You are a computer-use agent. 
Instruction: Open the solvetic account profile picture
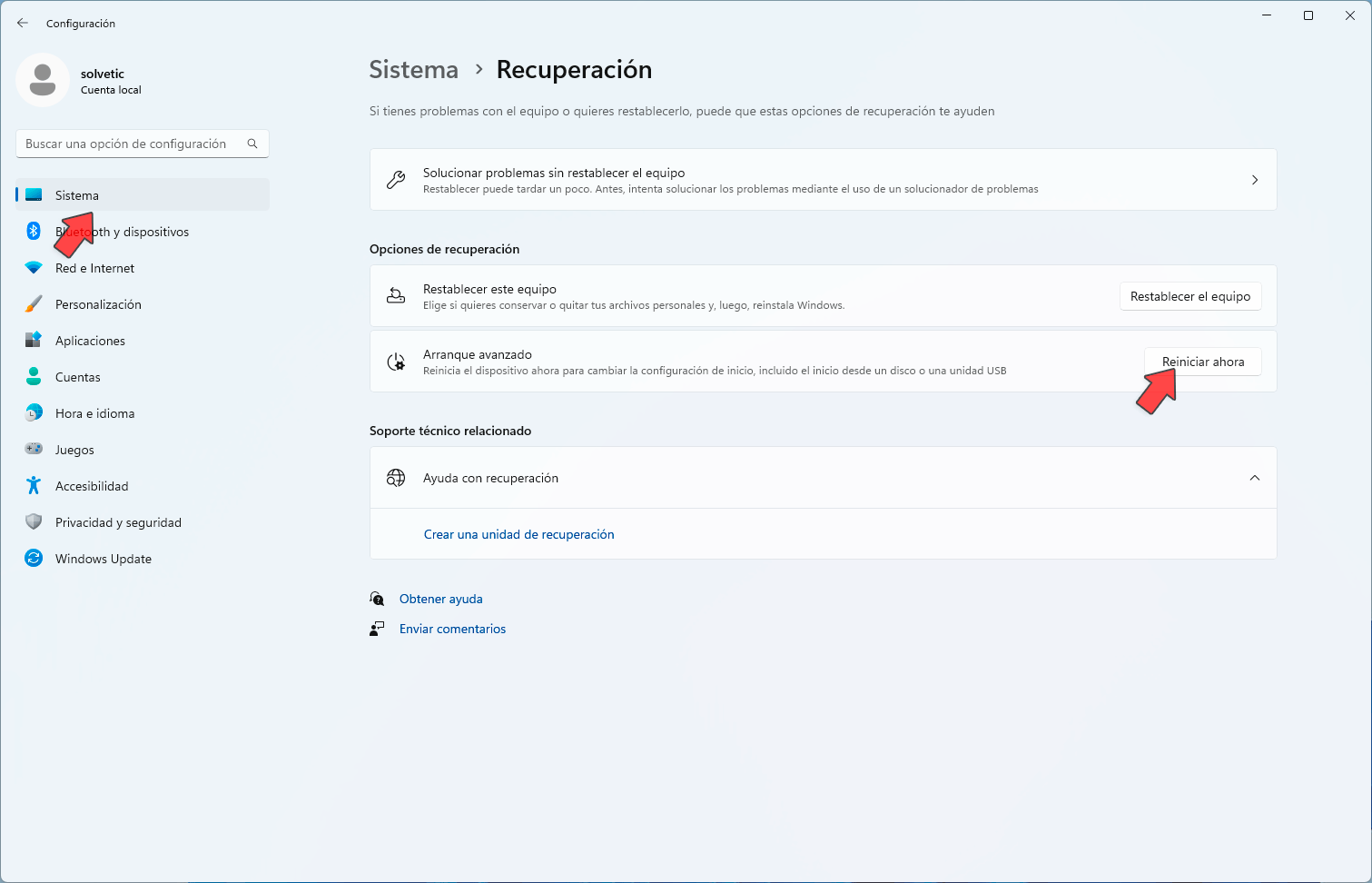click(43, 80)
